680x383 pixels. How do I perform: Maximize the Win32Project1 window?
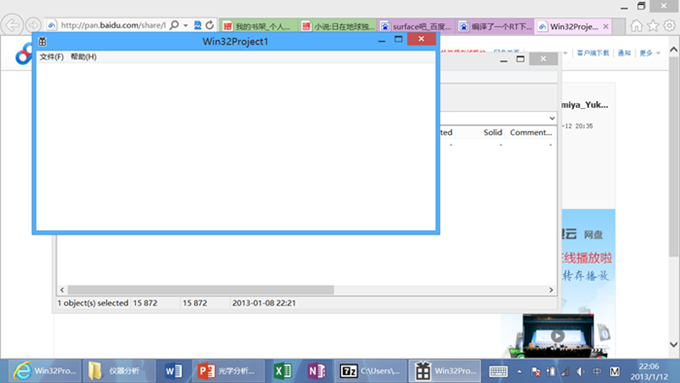[x=398, y=39]
